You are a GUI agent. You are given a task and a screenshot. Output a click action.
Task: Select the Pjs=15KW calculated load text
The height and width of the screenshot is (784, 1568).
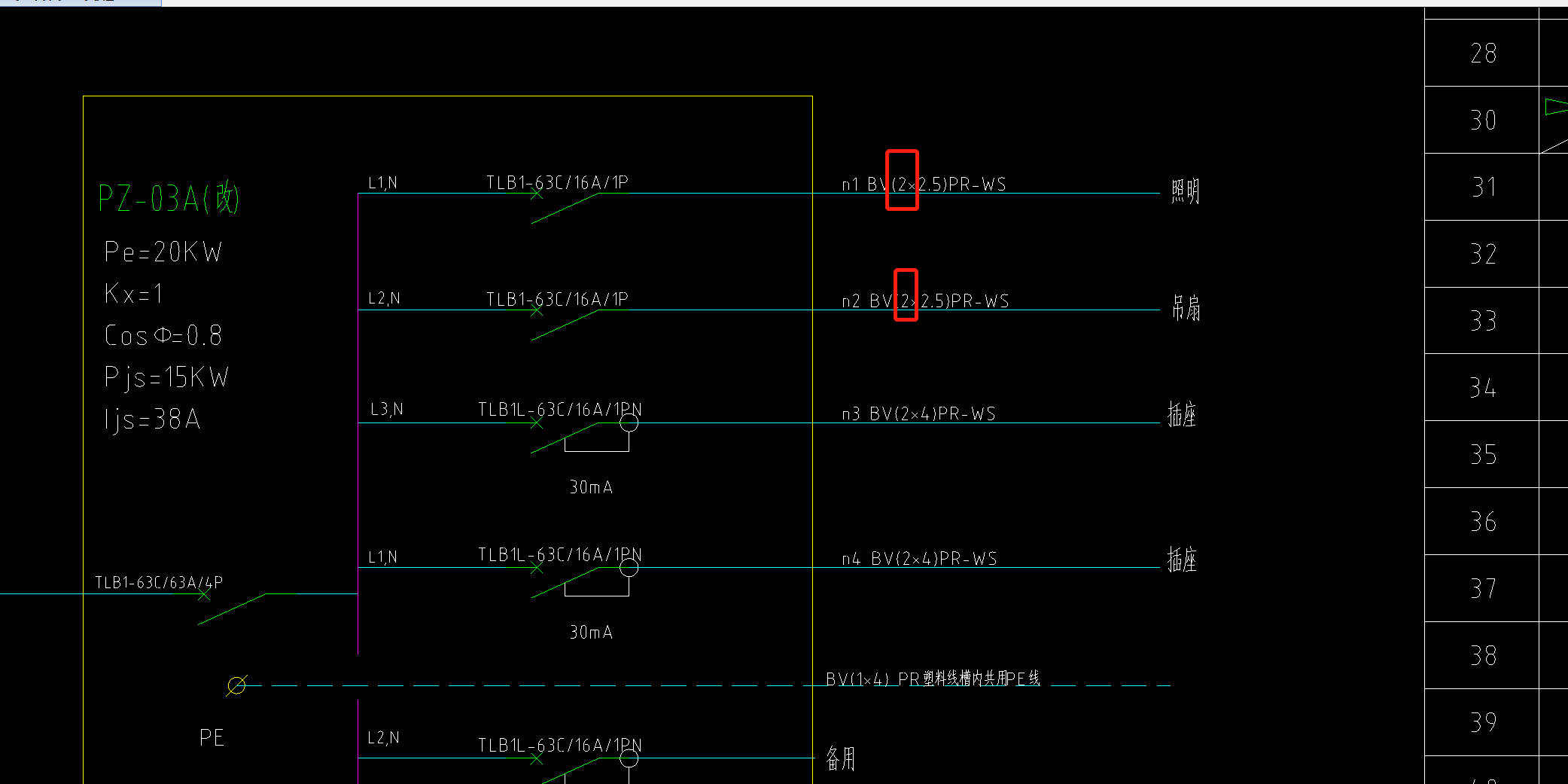[x=166, y=378]
